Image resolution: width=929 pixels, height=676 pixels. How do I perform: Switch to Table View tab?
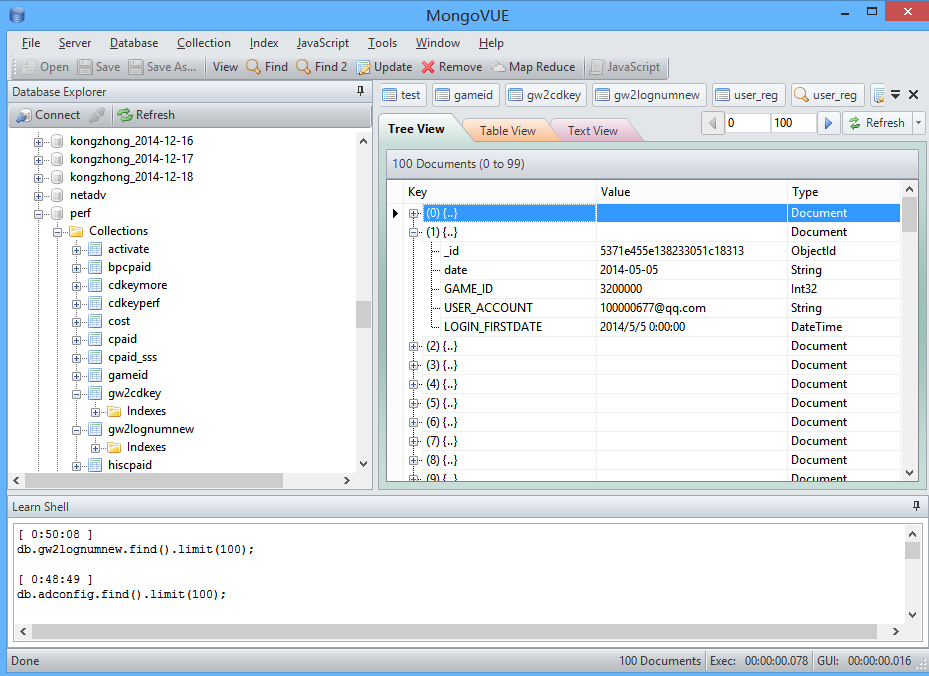pos(508,131)
